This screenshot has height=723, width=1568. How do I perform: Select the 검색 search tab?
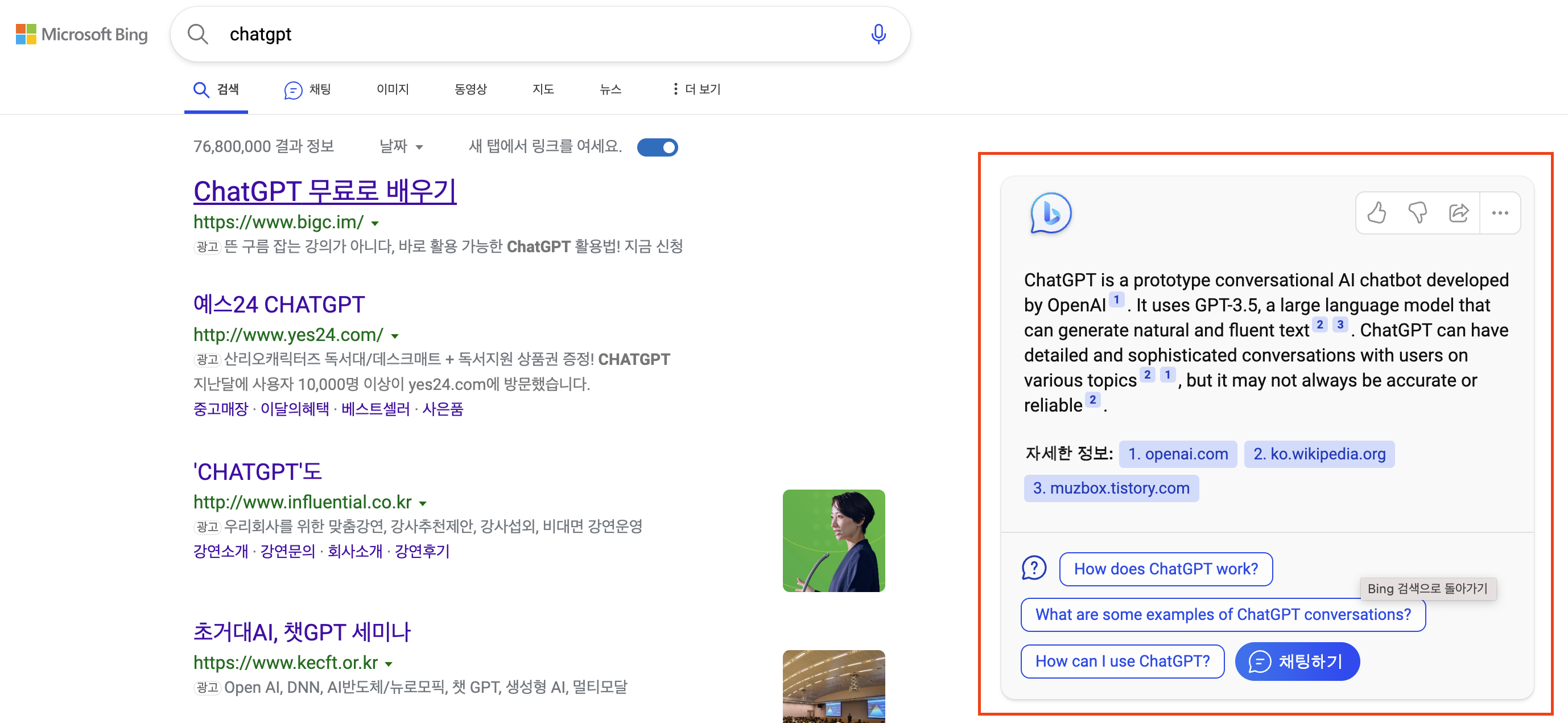click(x=216, y=89)
